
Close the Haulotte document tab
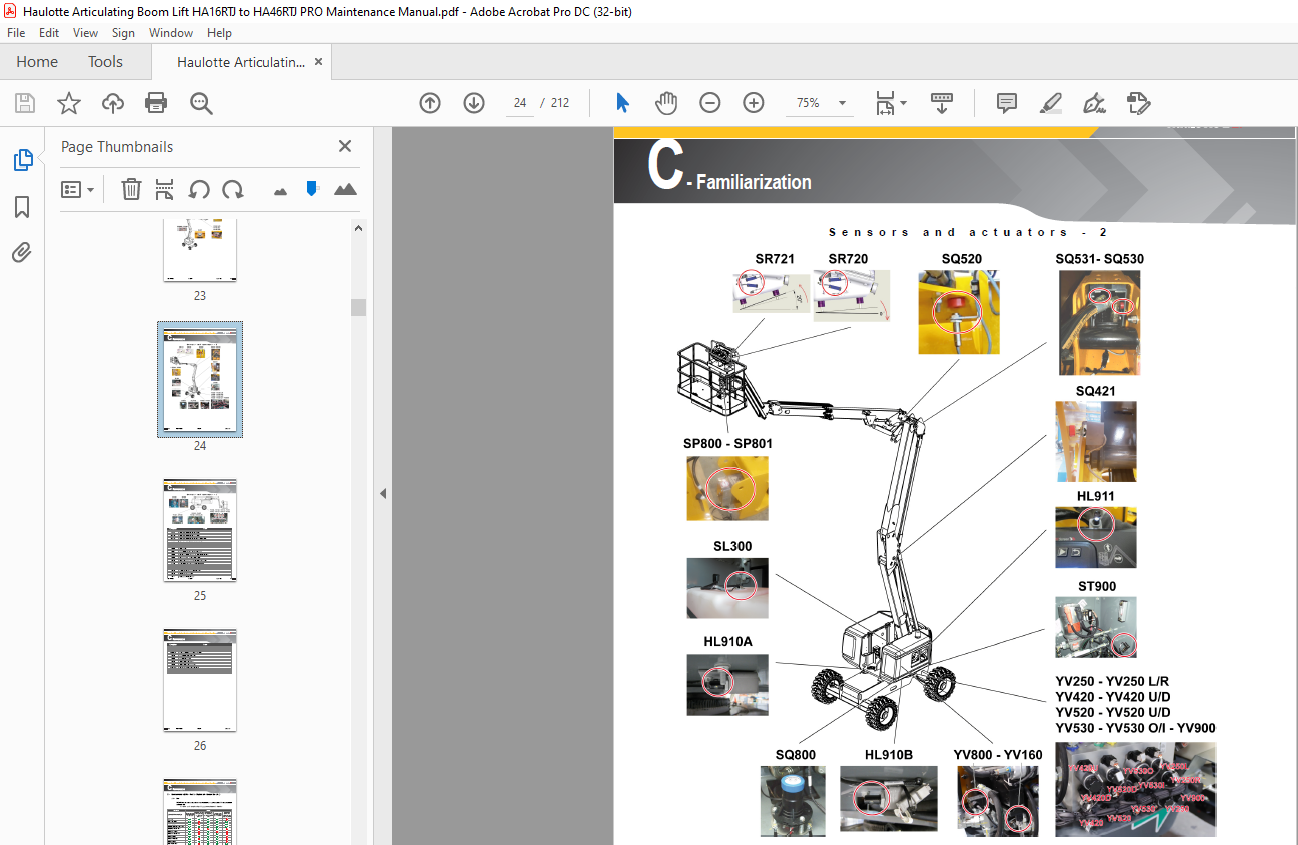point(319,62)
